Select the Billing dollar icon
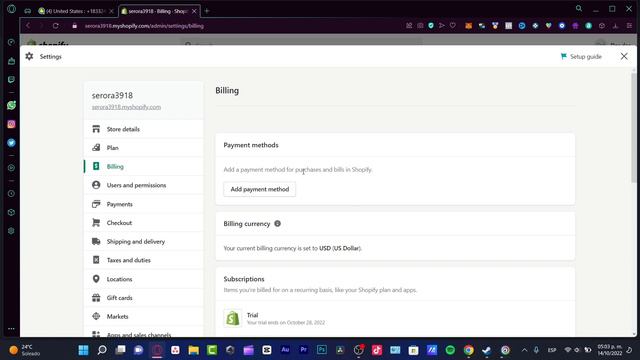This screenshot has width=640, height=360. click(x=96, y=166)
